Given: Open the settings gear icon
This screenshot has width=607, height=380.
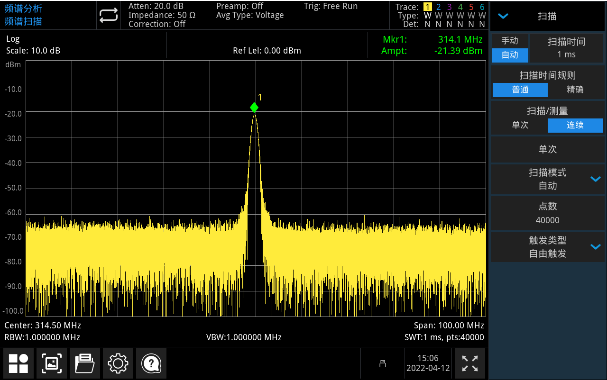Looking at the screenshot, I should tap(118, 363).
